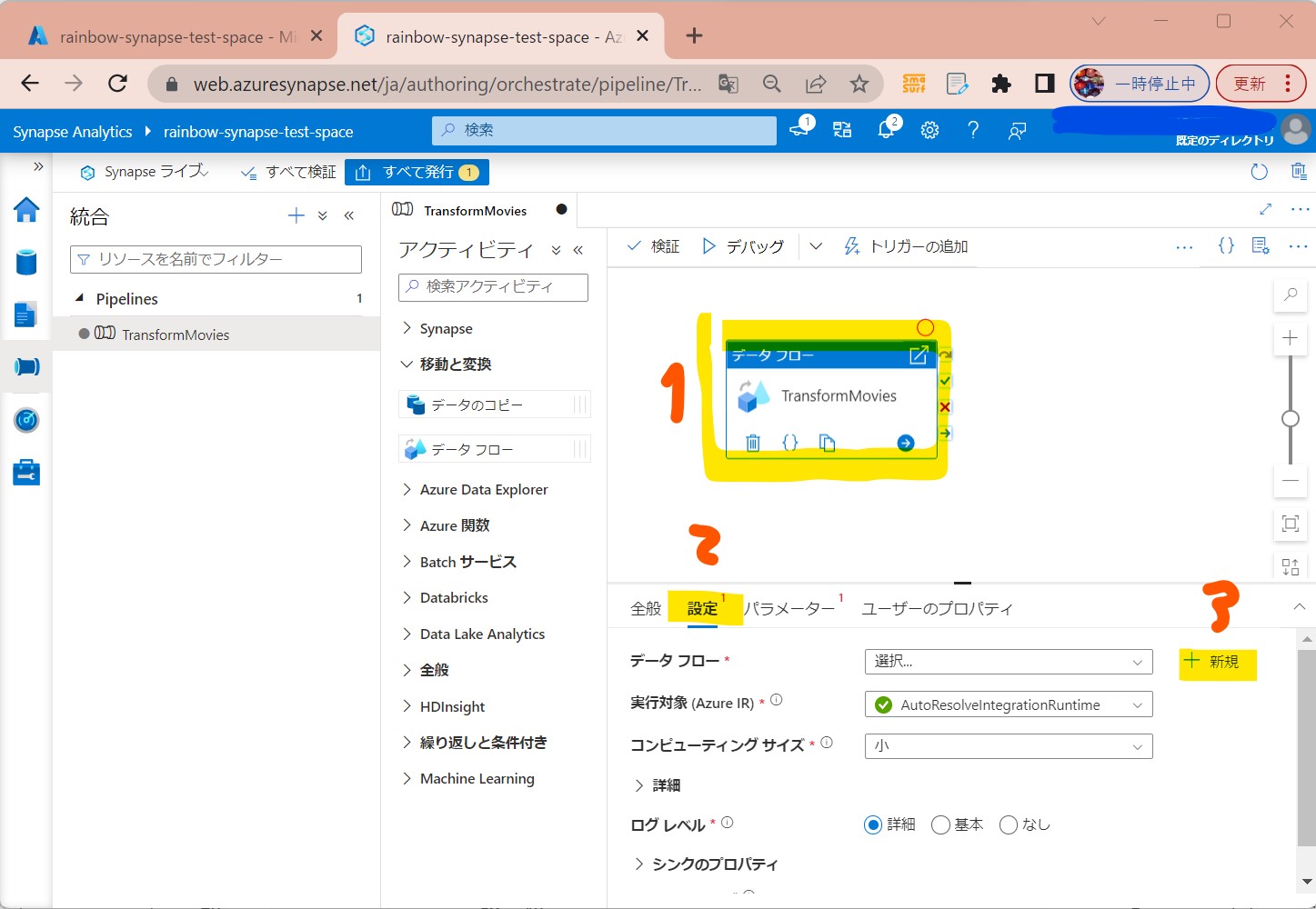
Task: Open feedback icon in the header
Action: click(x=1017, y=131)
